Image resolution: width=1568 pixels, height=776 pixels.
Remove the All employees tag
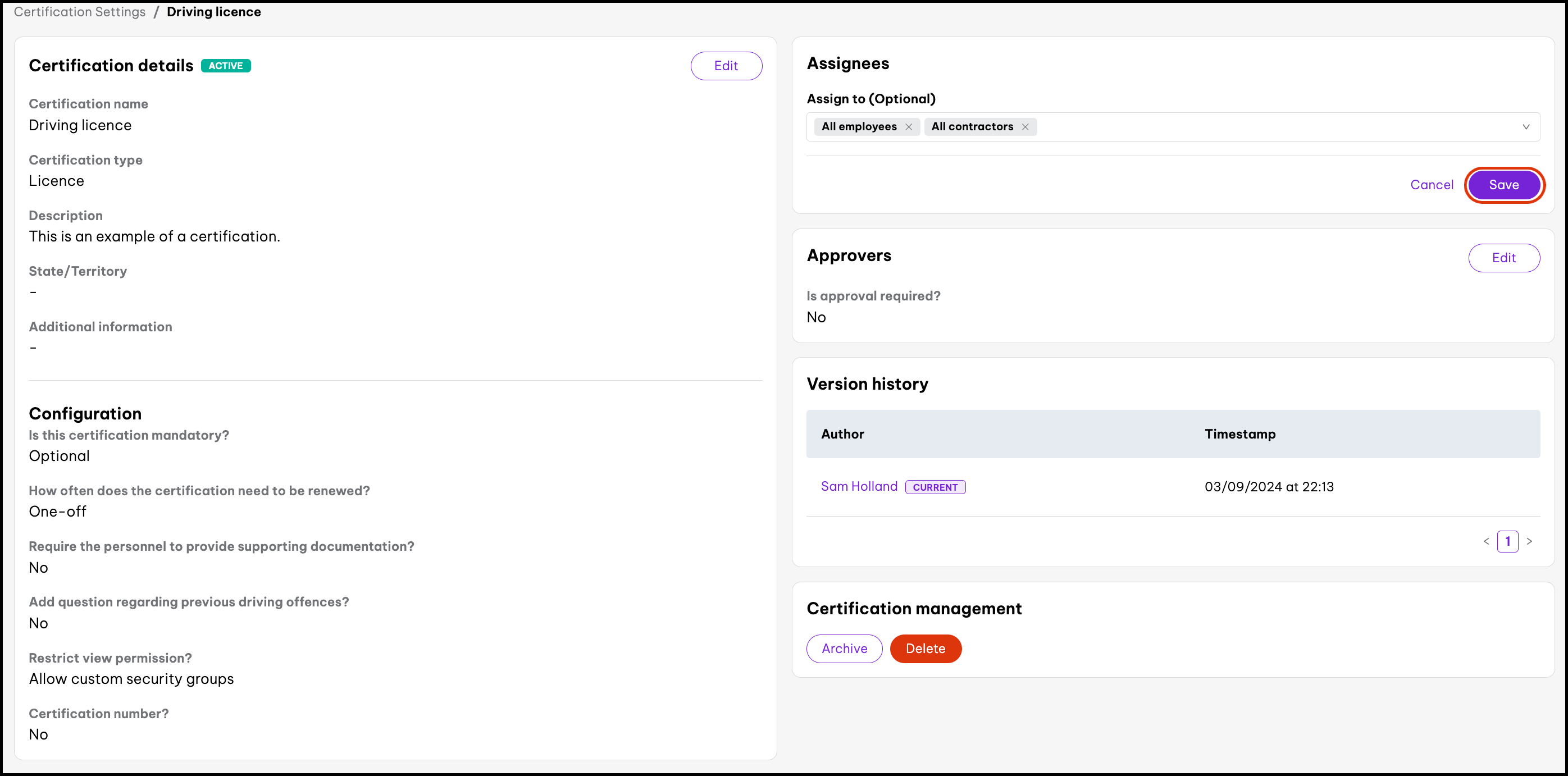[908, 126]
